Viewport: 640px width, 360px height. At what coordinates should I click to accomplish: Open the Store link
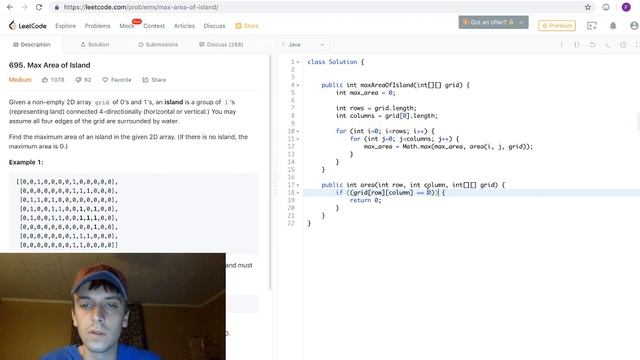[247, 26]
